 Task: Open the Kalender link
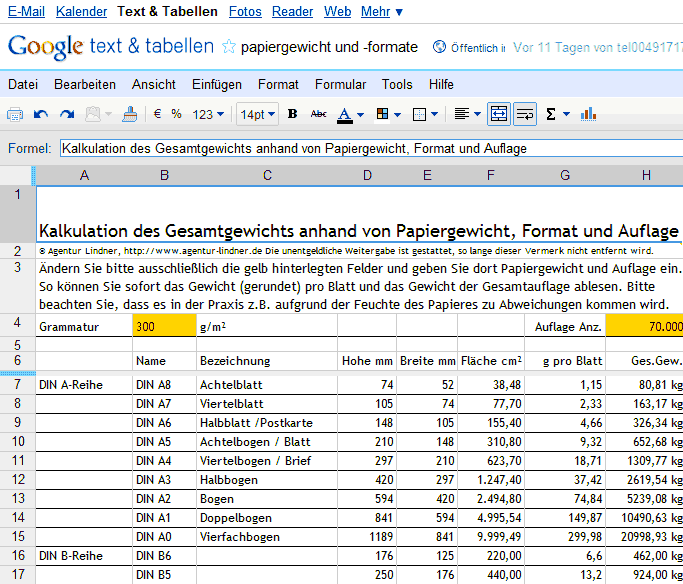[81, 11]
